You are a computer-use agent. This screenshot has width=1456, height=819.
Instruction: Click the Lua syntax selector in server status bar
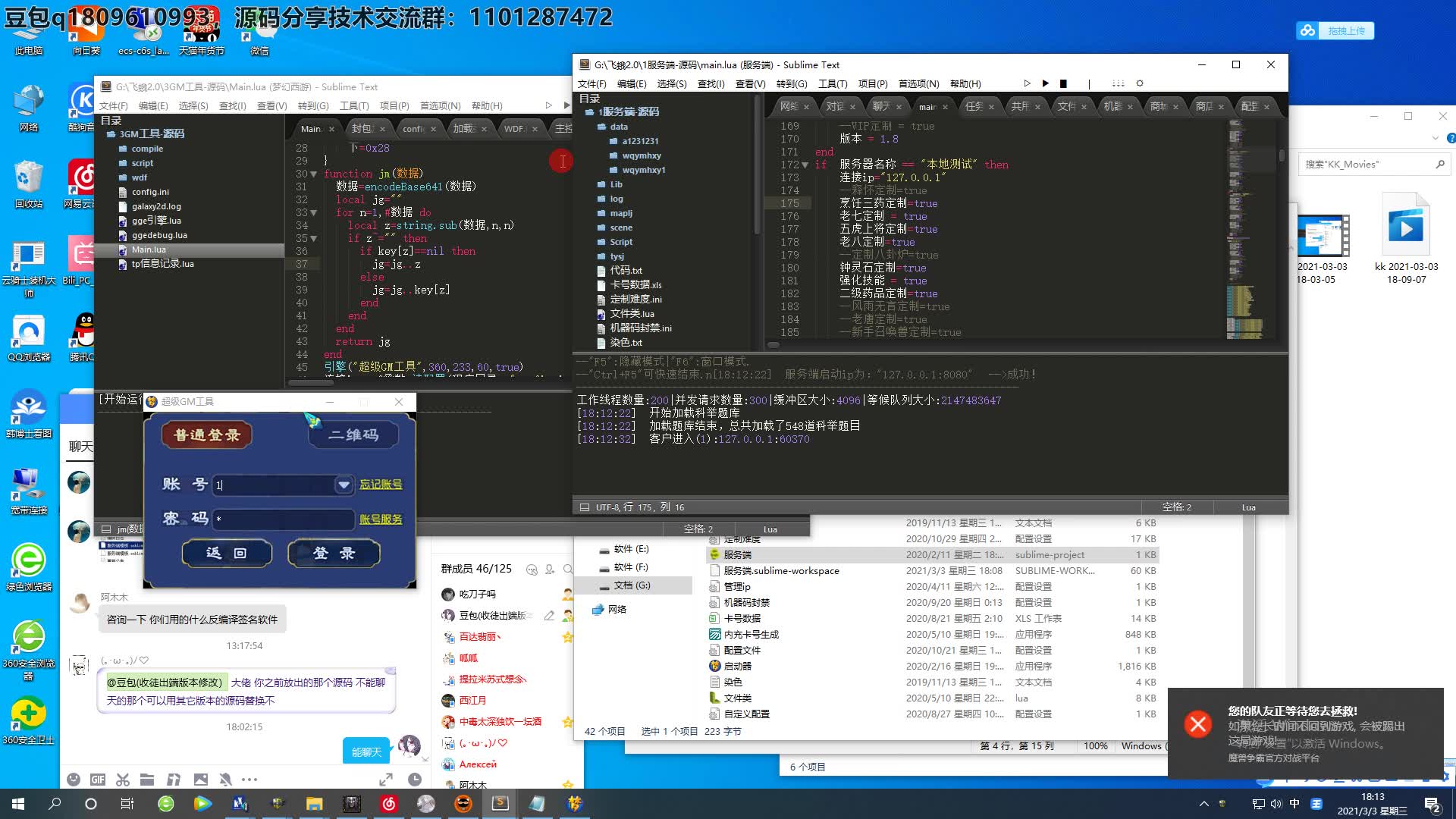point(1248,507)
